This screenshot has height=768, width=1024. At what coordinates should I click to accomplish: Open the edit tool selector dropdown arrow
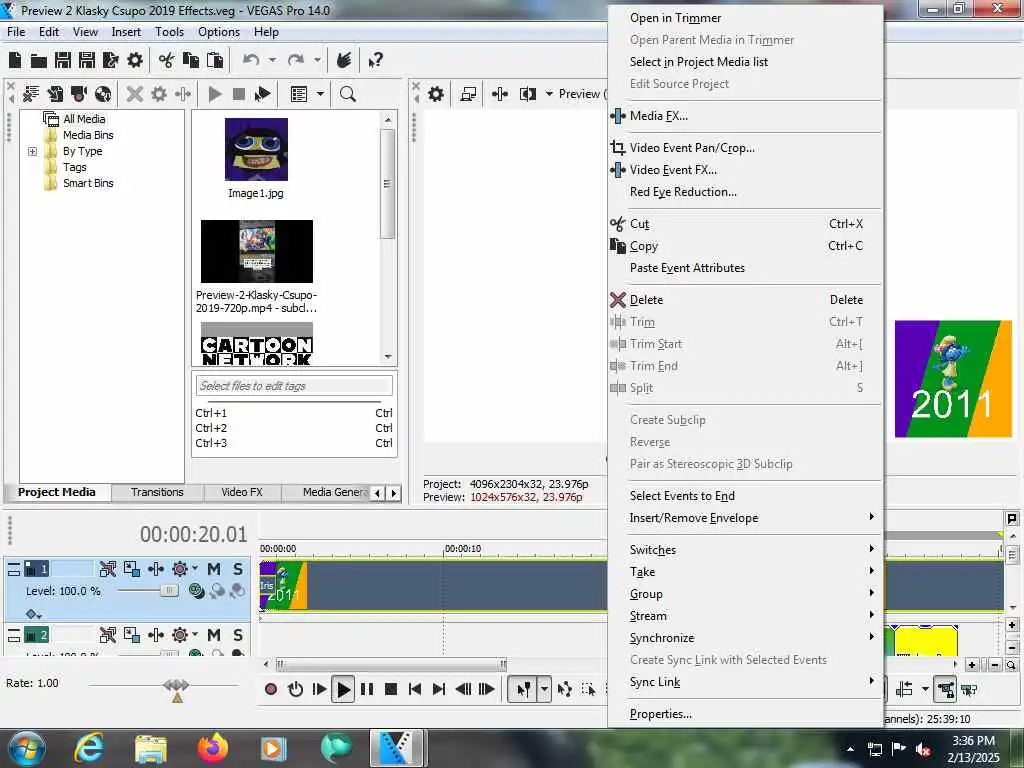[544, 689]
